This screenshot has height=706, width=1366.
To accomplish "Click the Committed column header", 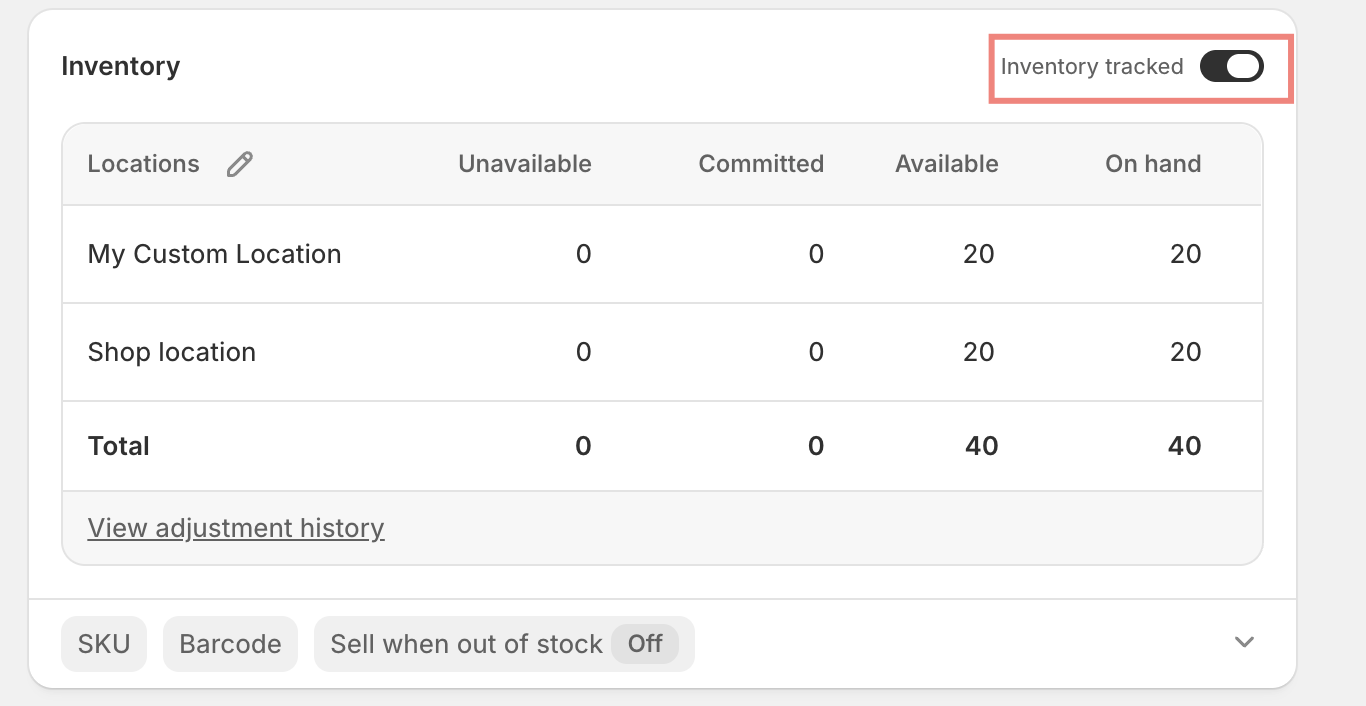I will tap(761, 164).
